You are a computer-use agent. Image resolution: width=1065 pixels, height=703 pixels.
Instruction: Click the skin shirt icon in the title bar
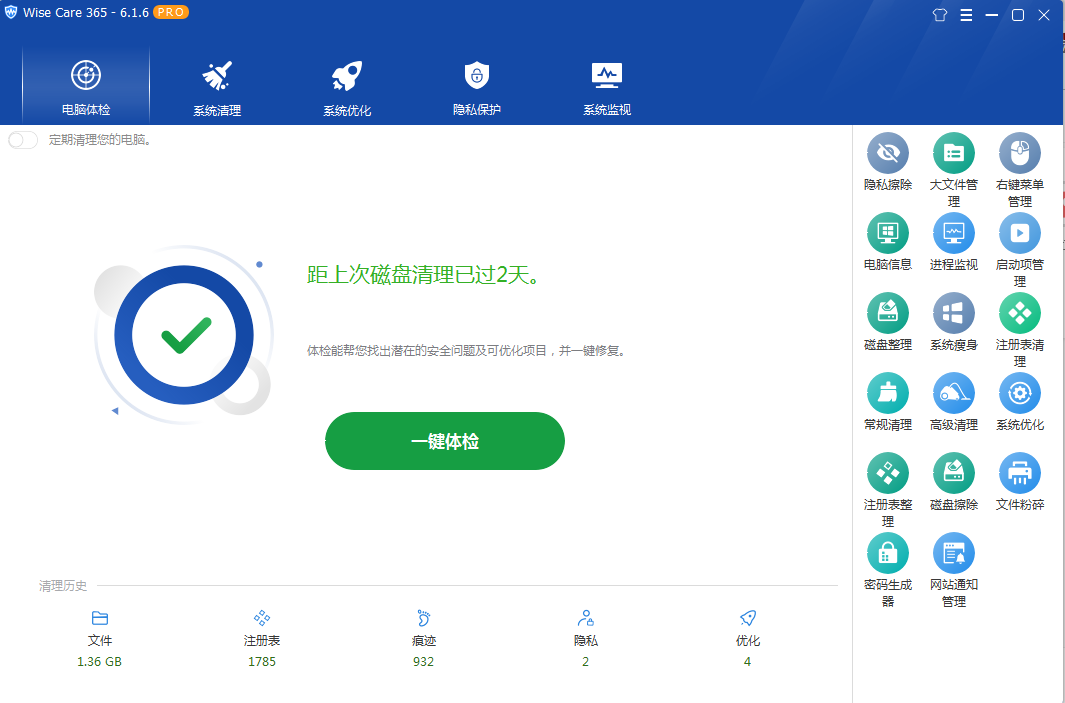pos(940,15)
